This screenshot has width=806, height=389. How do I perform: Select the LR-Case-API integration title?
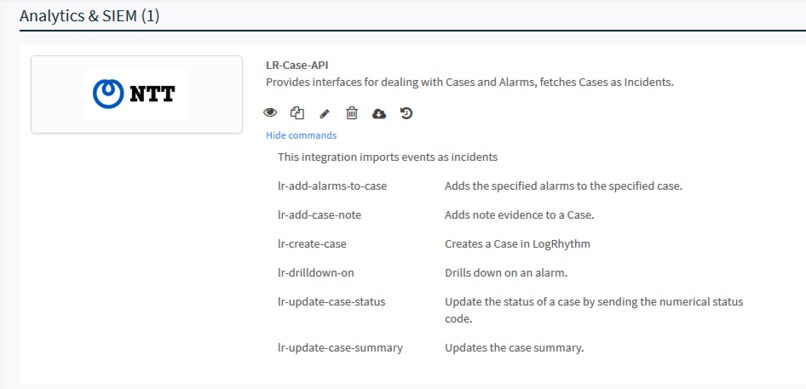click(297, 65)
